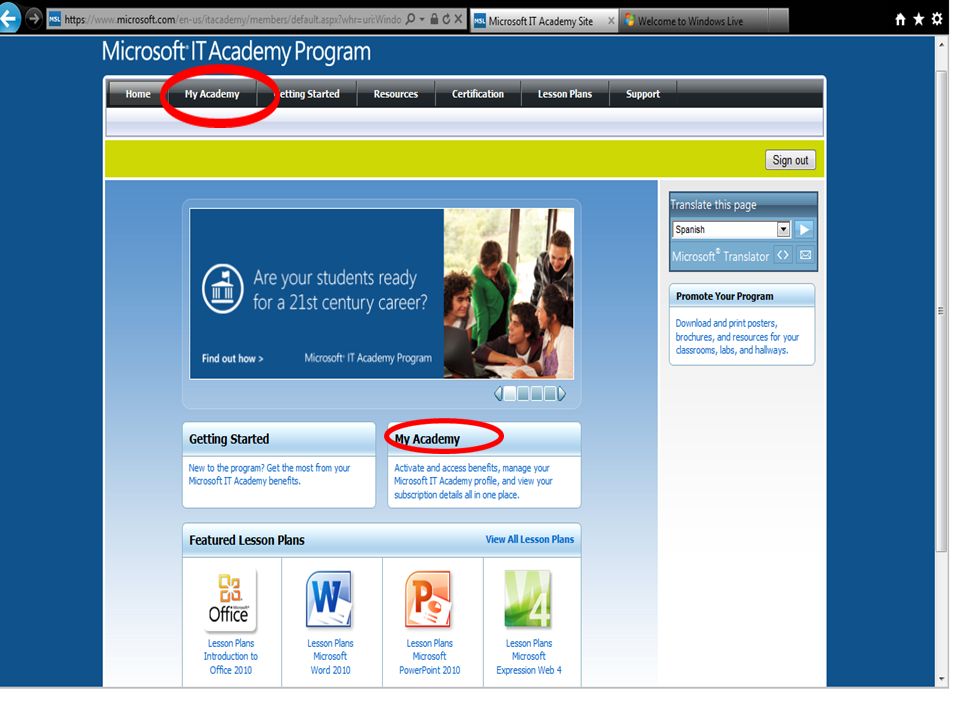Open the Certification navigation item
The height and width of the screenshot is (720, 960).
pyautogui.click(x=478, y=94)
